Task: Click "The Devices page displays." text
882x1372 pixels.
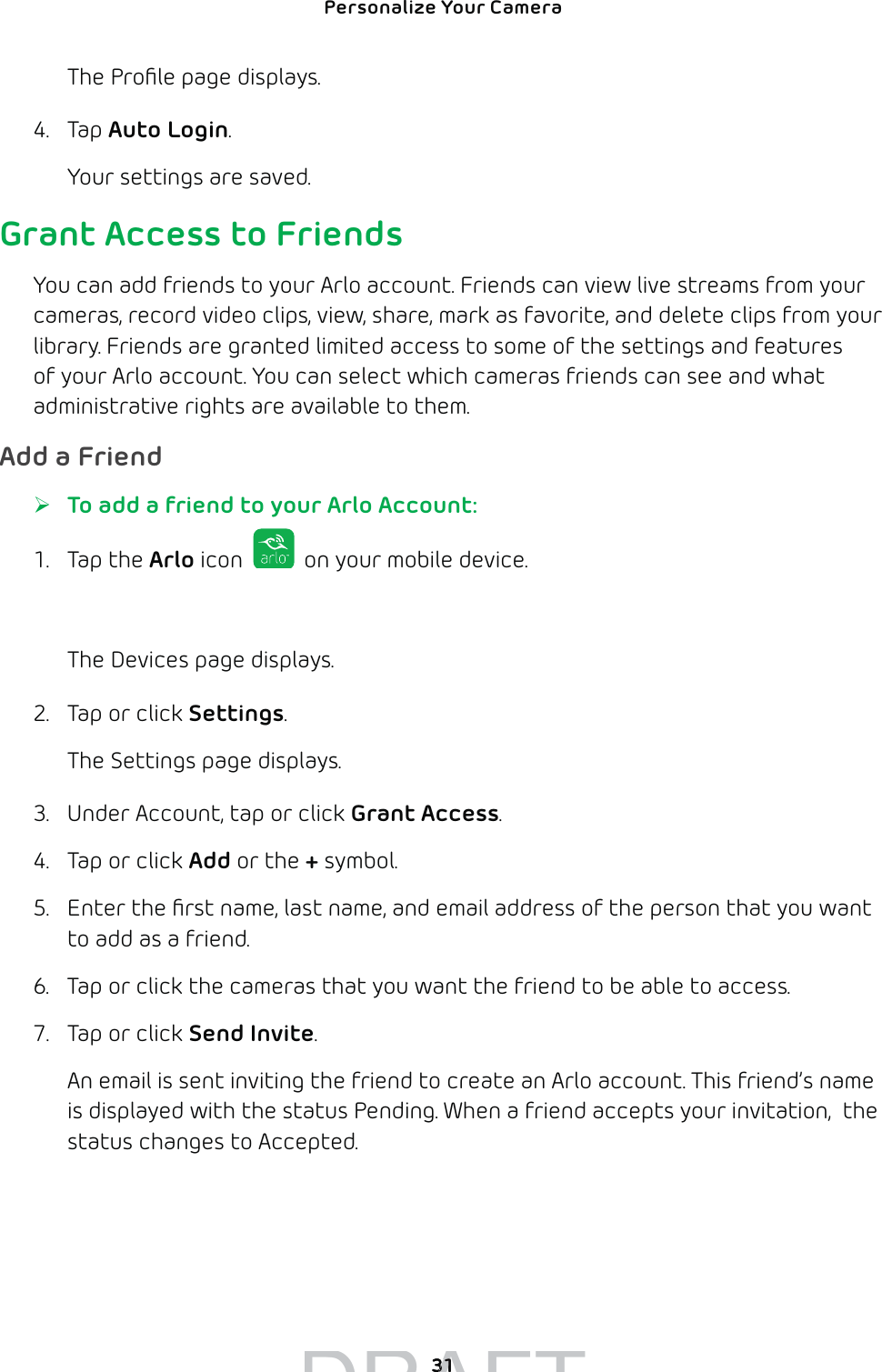Action: tap(201, 660)
